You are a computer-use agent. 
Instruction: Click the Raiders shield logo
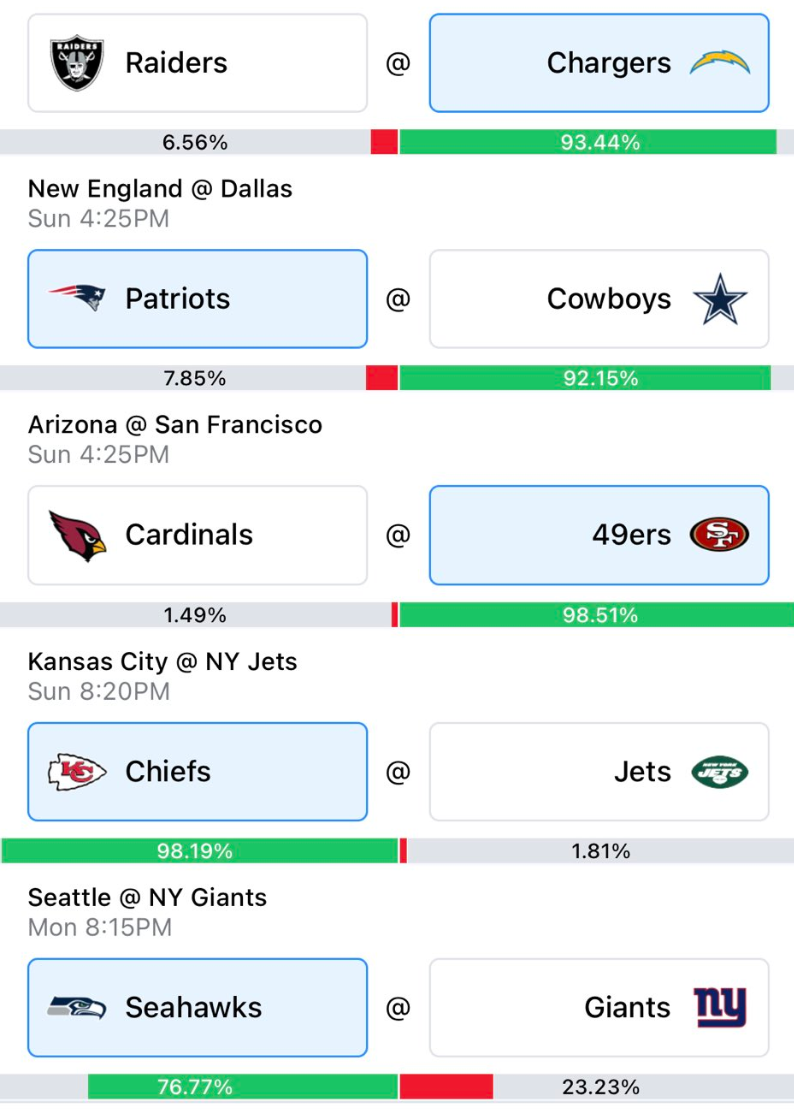point(77,63)
